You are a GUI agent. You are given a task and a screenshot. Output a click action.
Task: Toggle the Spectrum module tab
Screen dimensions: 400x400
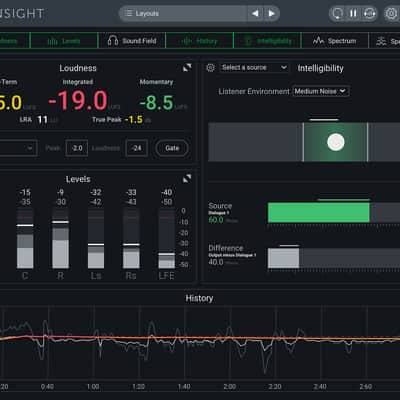click(335, 41)
